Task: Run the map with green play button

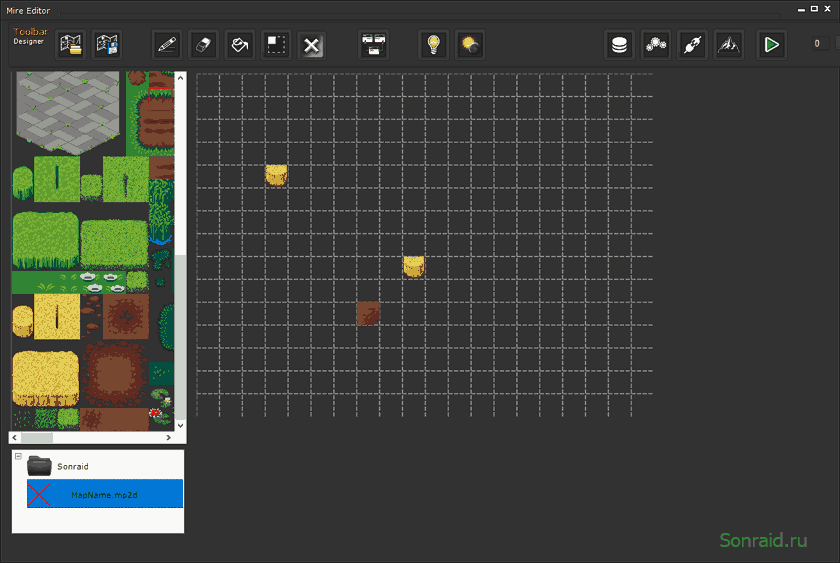Action: (x=771, y=44)
